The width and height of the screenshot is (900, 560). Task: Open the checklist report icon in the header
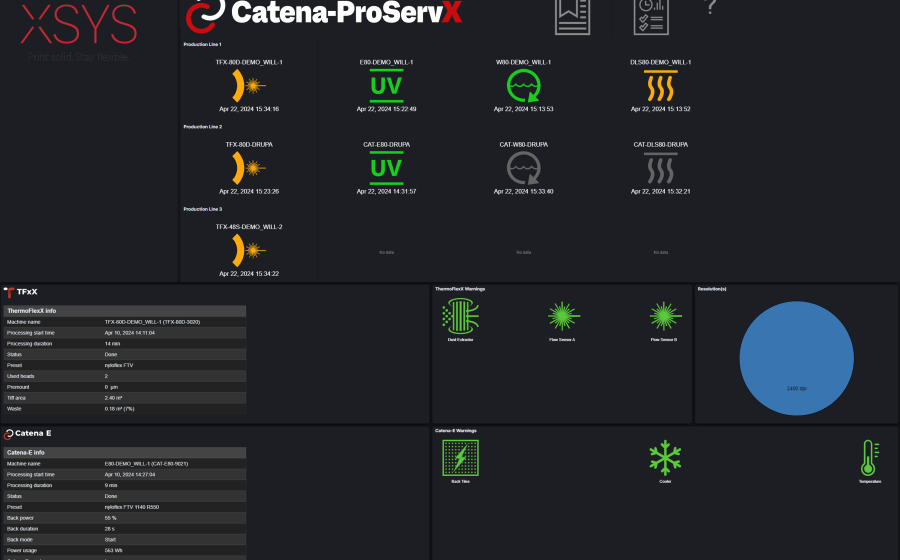pos(651,17)
